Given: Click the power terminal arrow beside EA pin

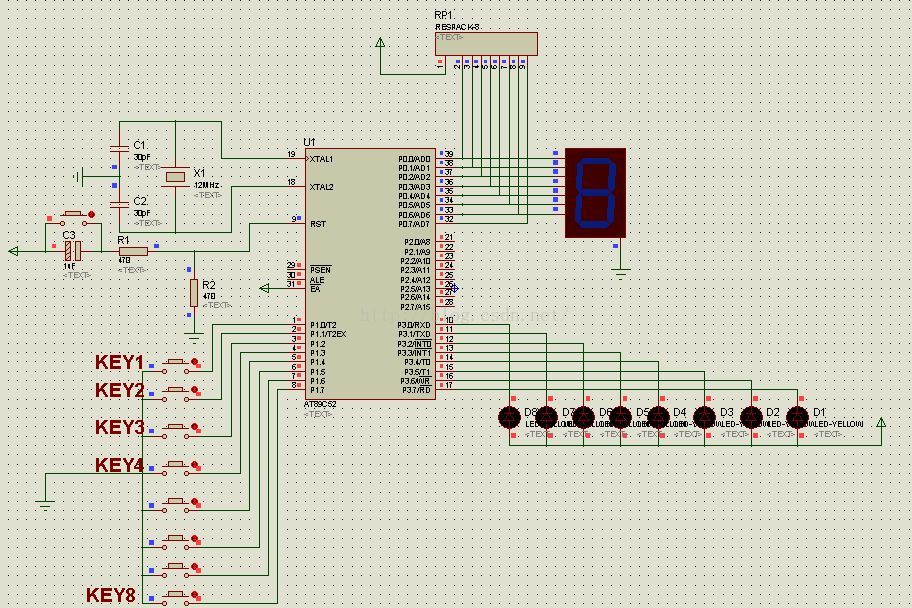Looking at the screenshot, I should [265, 288].
